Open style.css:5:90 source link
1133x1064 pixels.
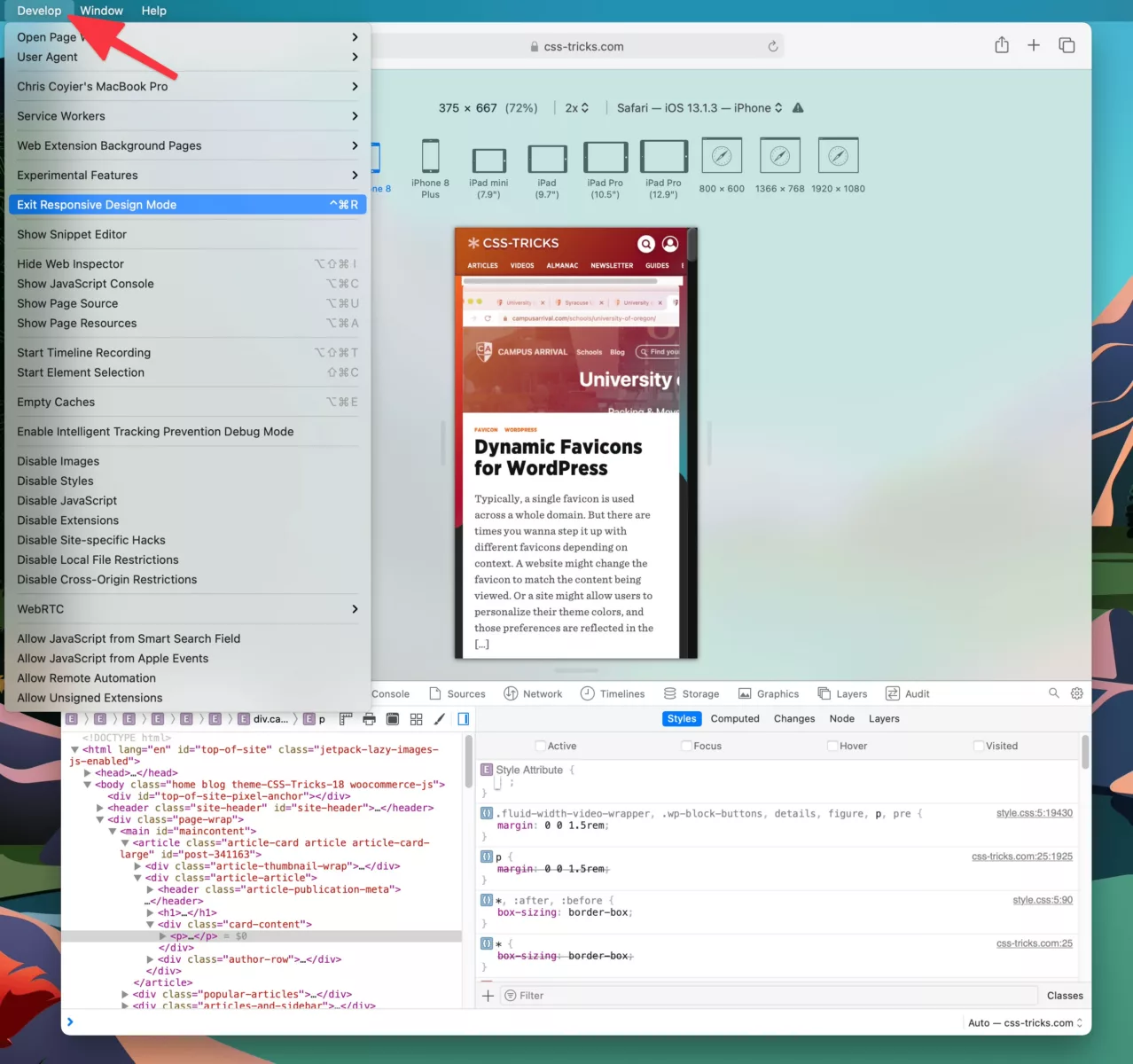(x=1043, y=900)
